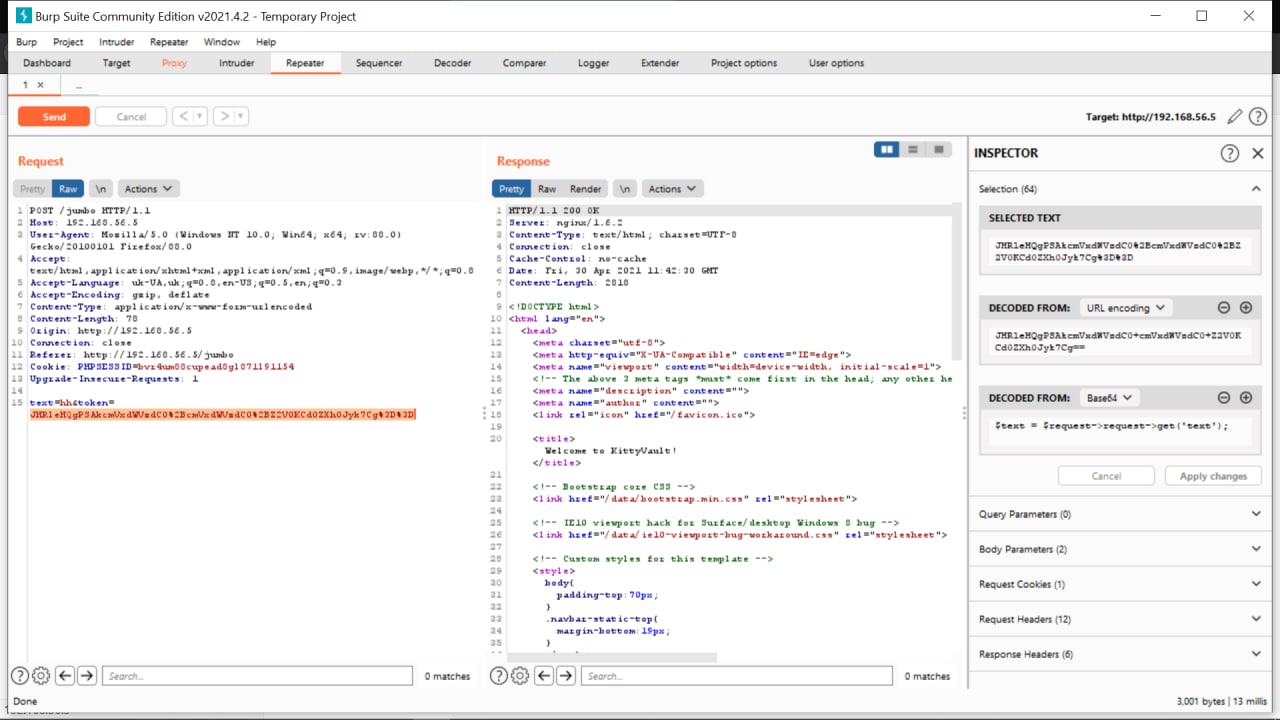Viewport: 1280px width, 720px height.
Task: Toggle newline display in Request pane
Action: (100, 188)
